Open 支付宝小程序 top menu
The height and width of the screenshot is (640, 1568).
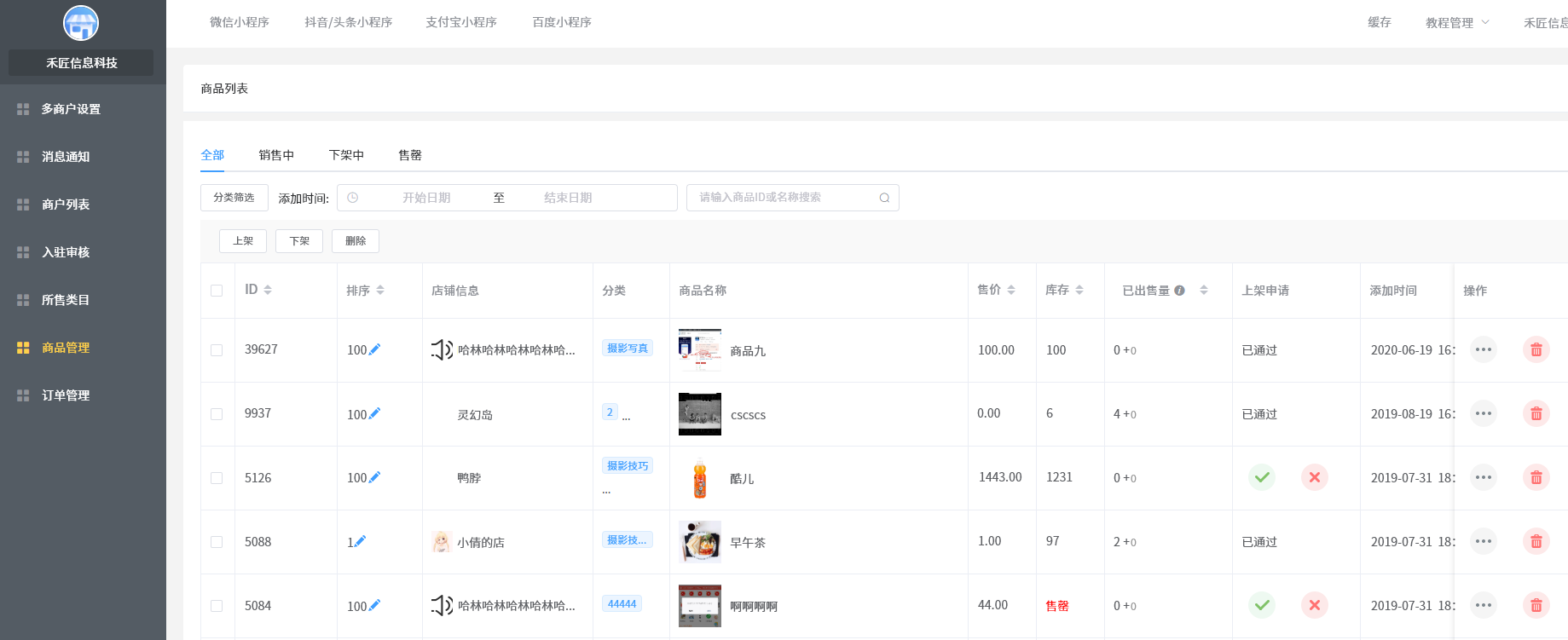(x=461, y=22)
